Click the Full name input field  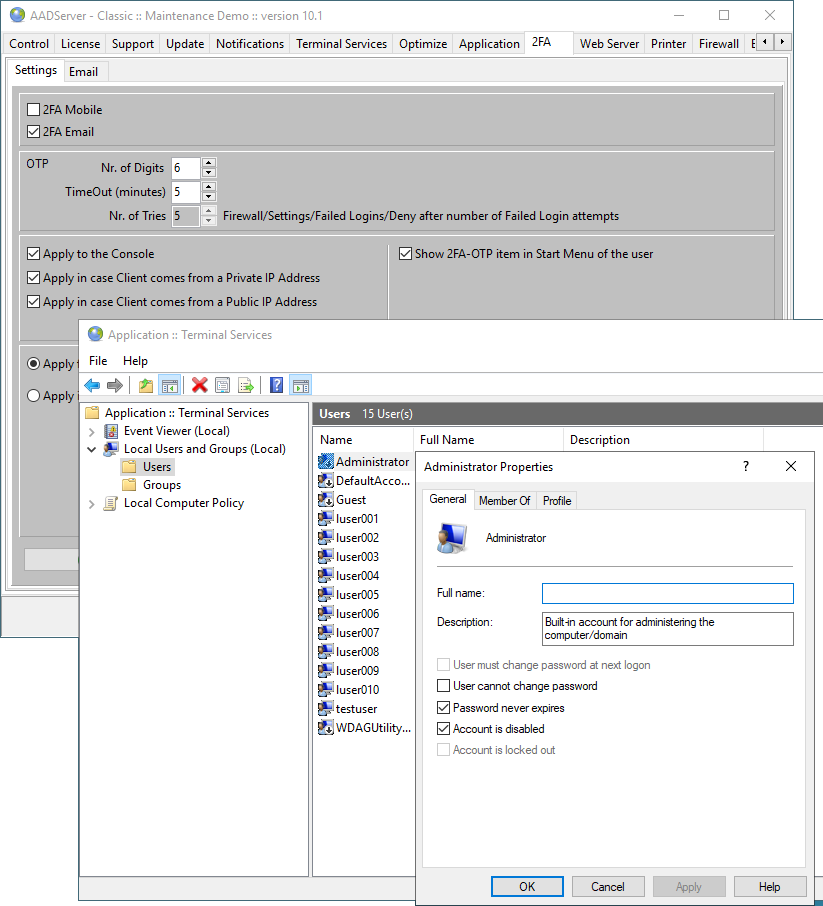click(x=668, y=593)
